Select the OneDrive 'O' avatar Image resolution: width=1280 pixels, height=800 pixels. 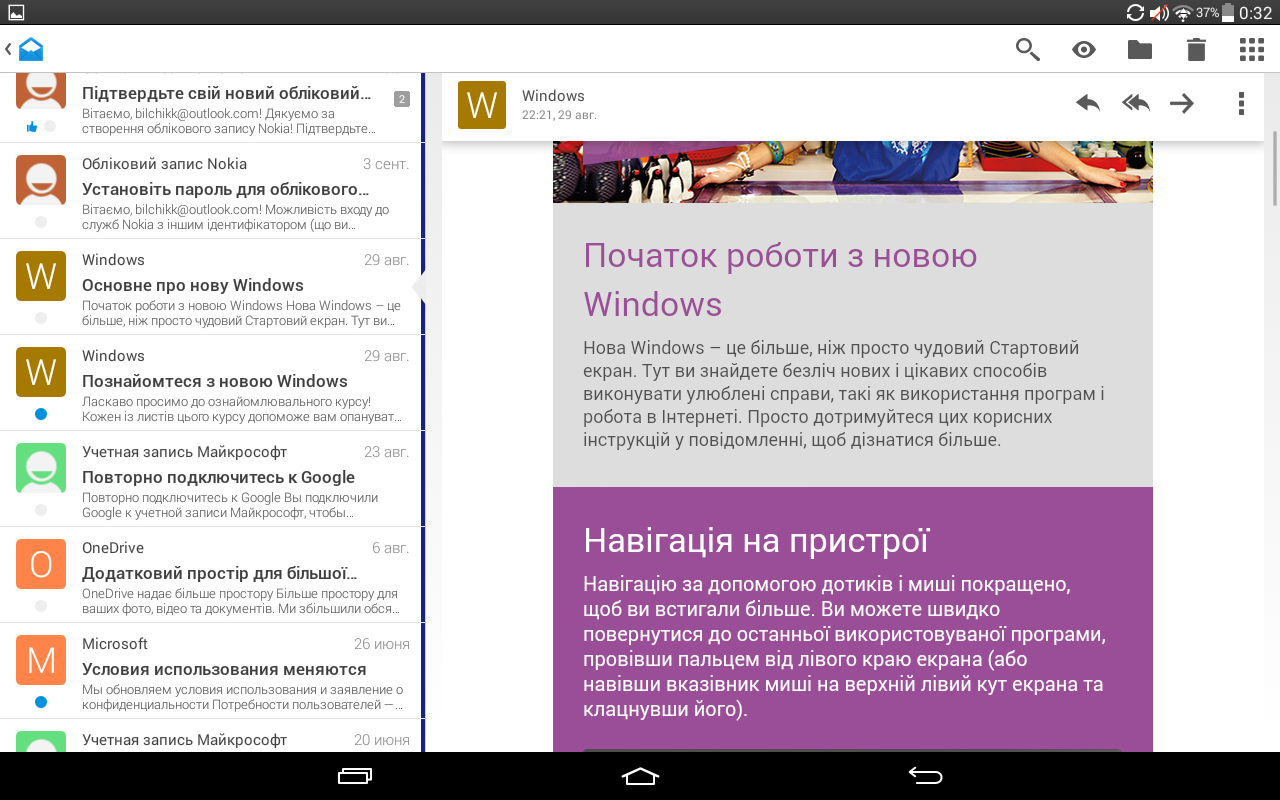coord(41,564)
